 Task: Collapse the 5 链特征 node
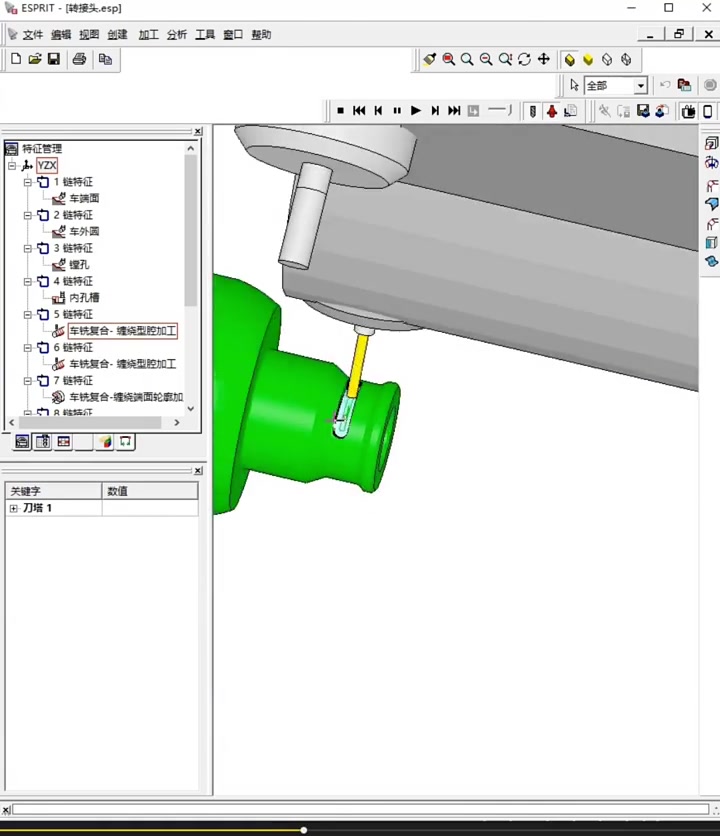[28, 315]
